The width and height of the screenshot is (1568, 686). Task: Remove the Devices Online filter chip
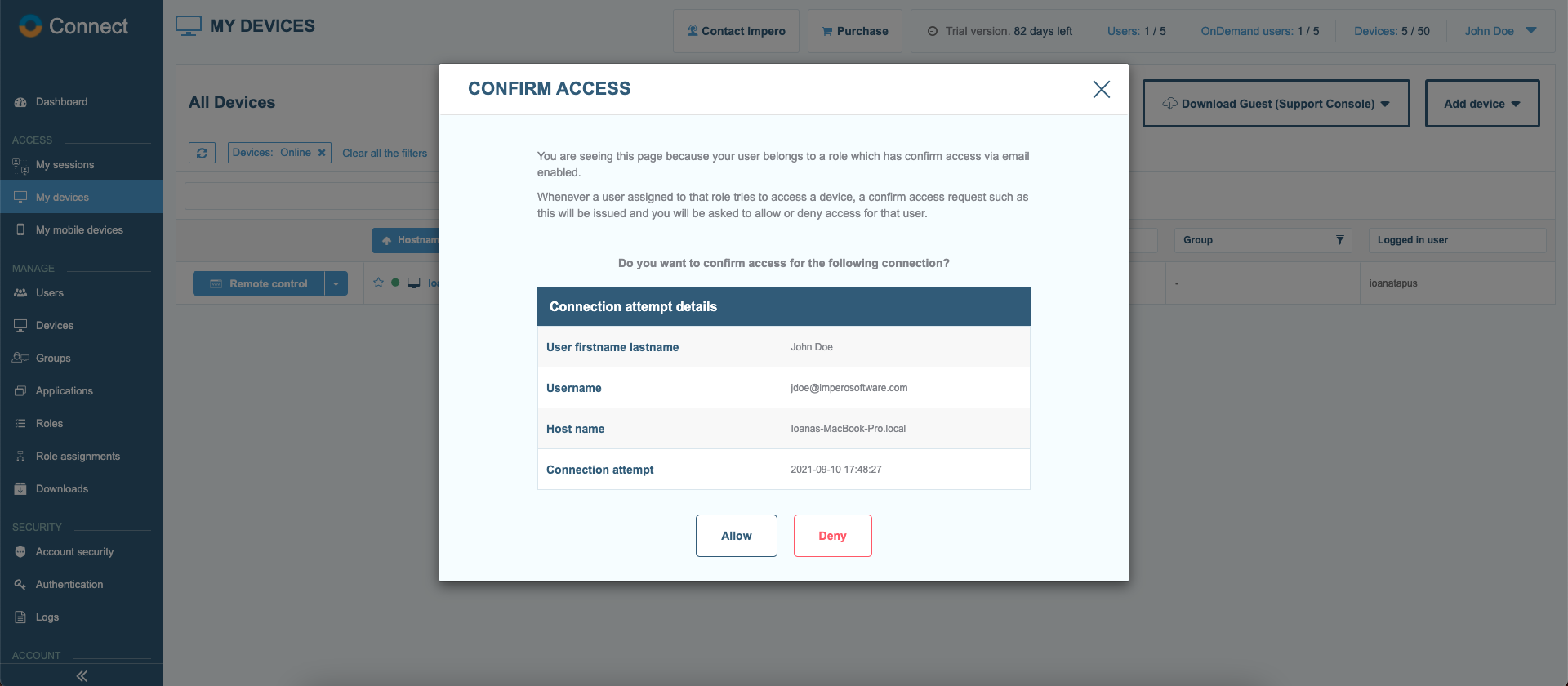point(322,152)
